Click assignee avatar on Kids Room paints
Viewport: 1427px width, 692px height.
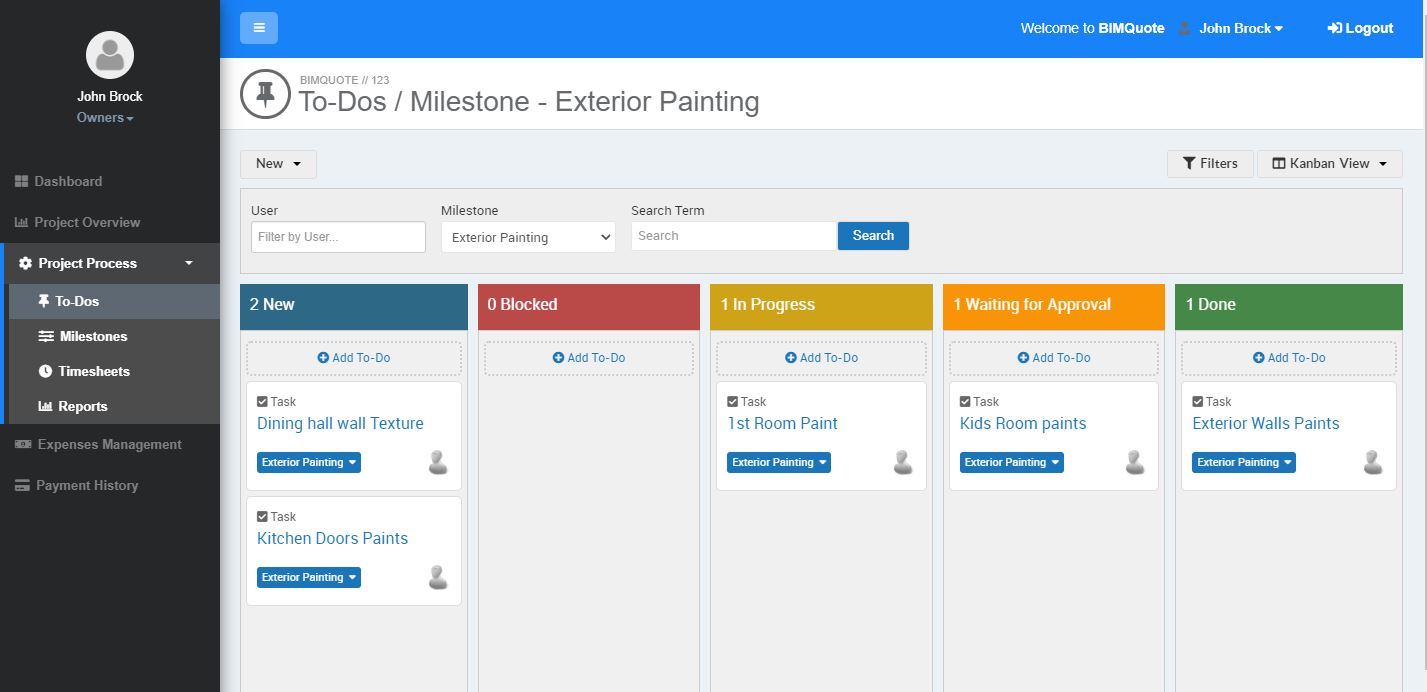pos(1135,462)
